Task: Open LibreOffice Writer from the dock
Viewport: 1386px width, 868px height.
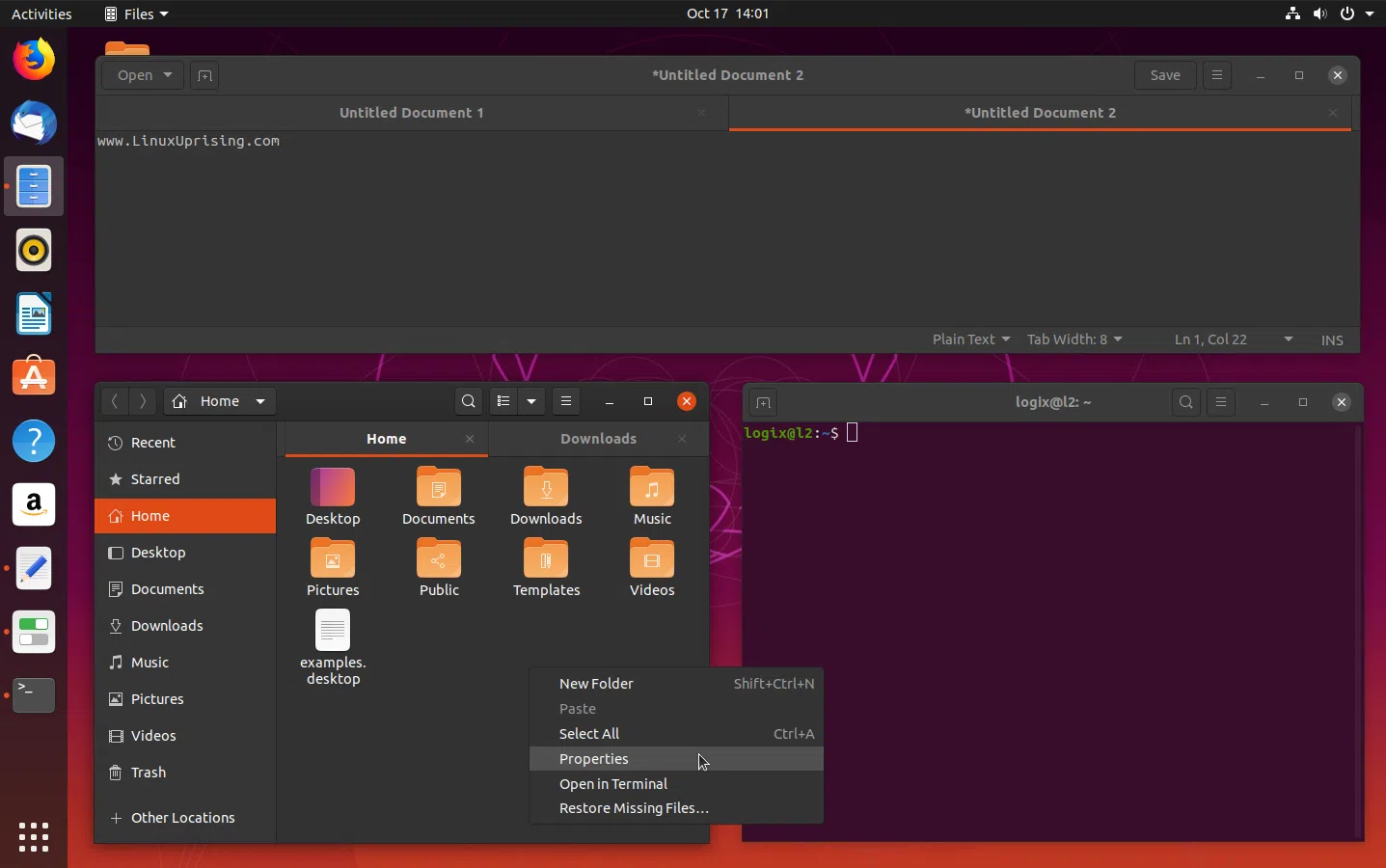Action: [34, 313]
